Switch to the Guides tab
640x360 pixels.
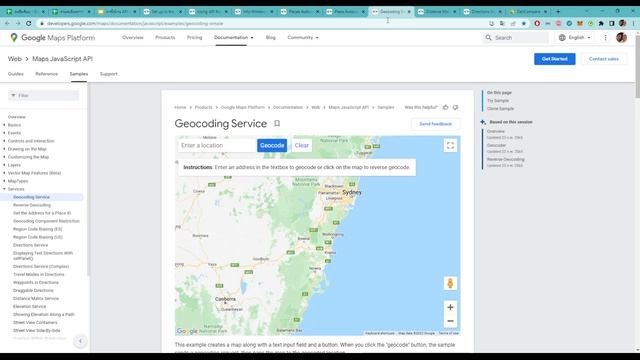point(16,74)
